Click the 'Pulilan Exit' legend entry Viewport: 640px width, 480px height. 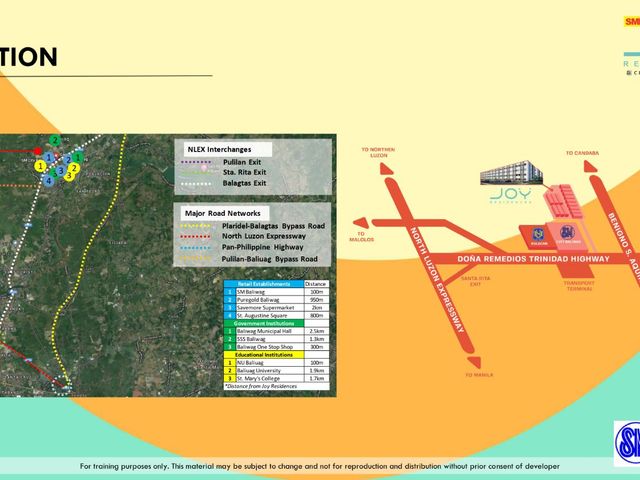coord(242,162)
